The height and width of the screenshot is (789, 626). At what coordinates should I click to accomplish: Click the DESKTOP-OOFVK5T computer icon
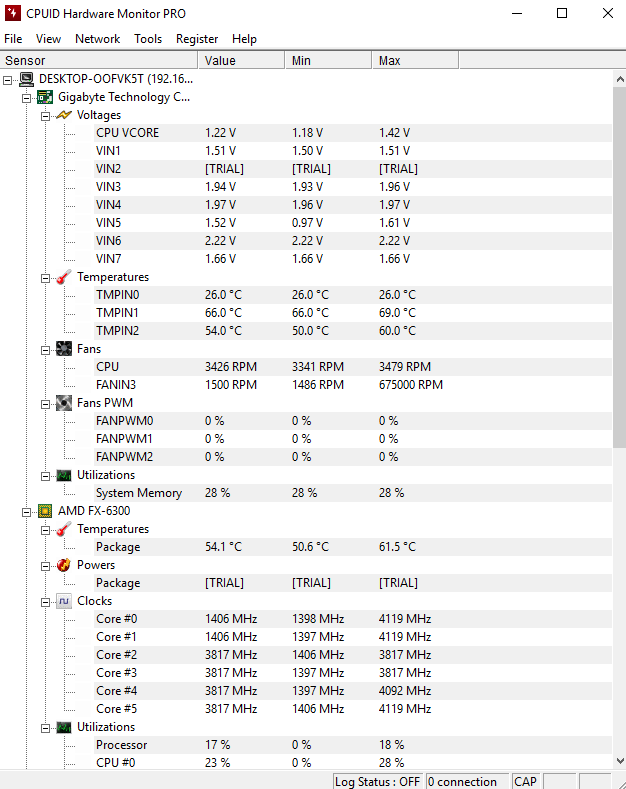26,79
